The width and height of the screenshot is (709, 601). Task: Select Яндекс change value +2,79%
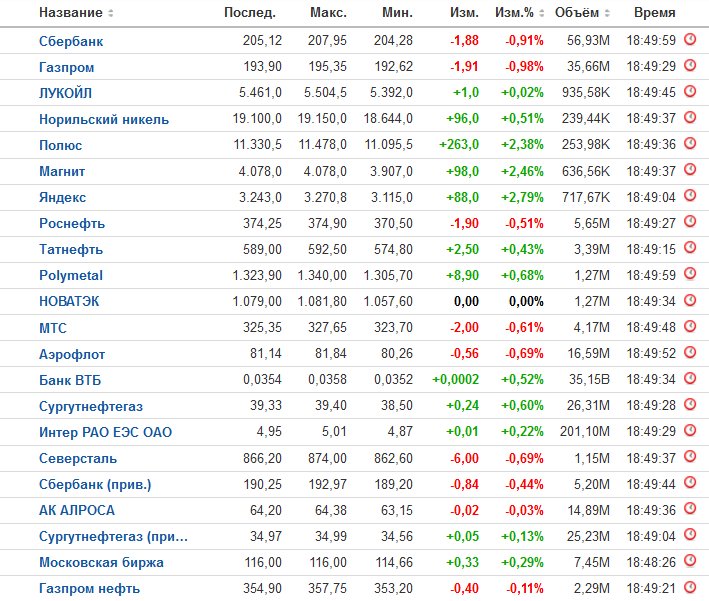click(x=522, y=197)
